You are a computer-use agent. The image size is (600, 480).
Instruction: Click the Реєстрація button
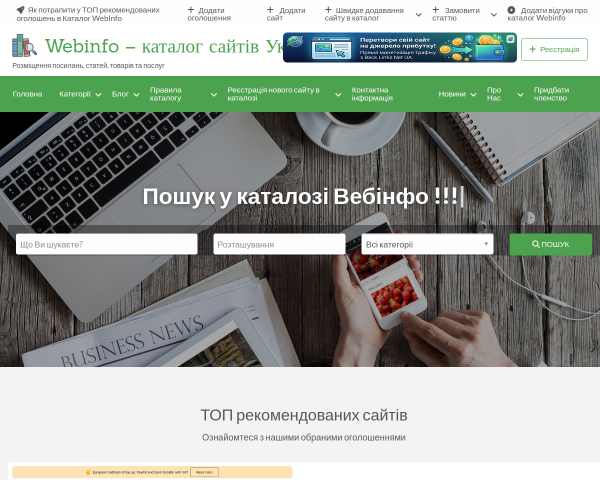click(x=554, y=49)
